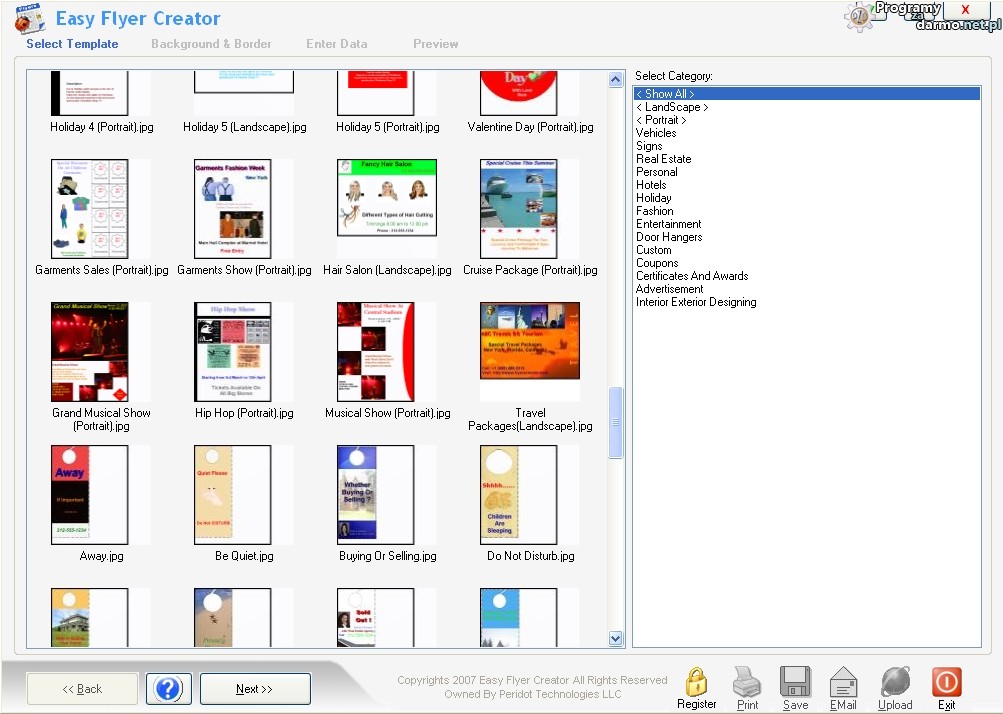
Task: Click the Easy Flyer Creator logo icon
Action: coord(30,19)
